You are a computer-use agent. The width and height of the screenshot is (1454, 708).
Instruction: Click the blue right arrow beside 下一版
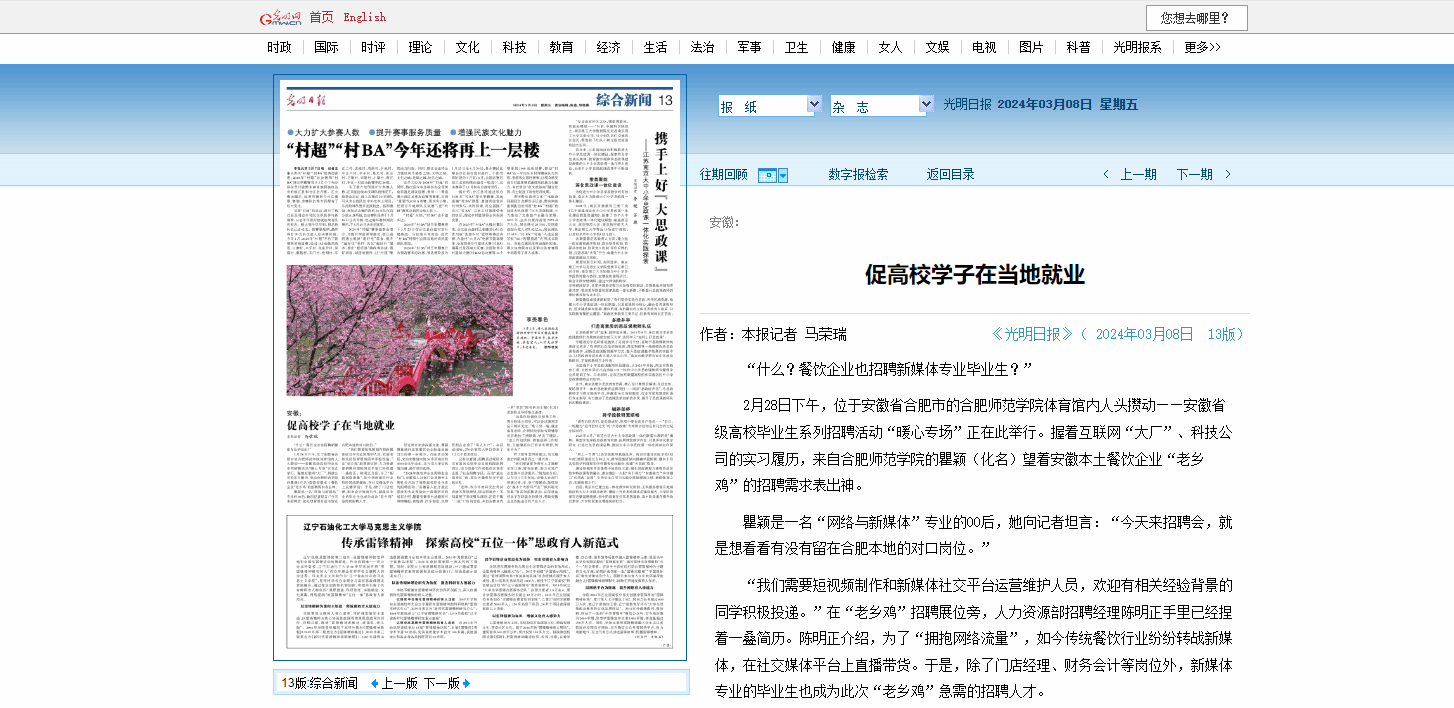466,684
